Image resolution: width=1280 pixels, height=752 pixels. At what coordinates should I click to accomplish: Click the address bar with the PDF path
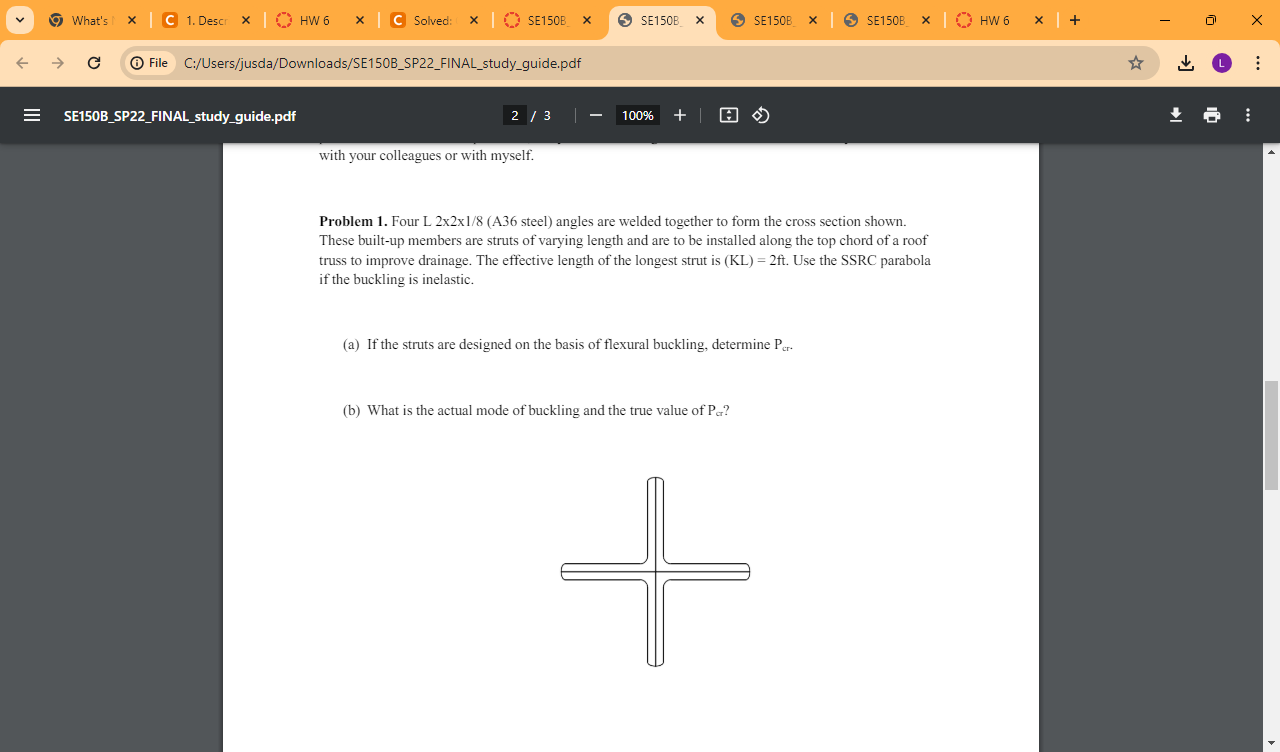(x=640, y=63)
